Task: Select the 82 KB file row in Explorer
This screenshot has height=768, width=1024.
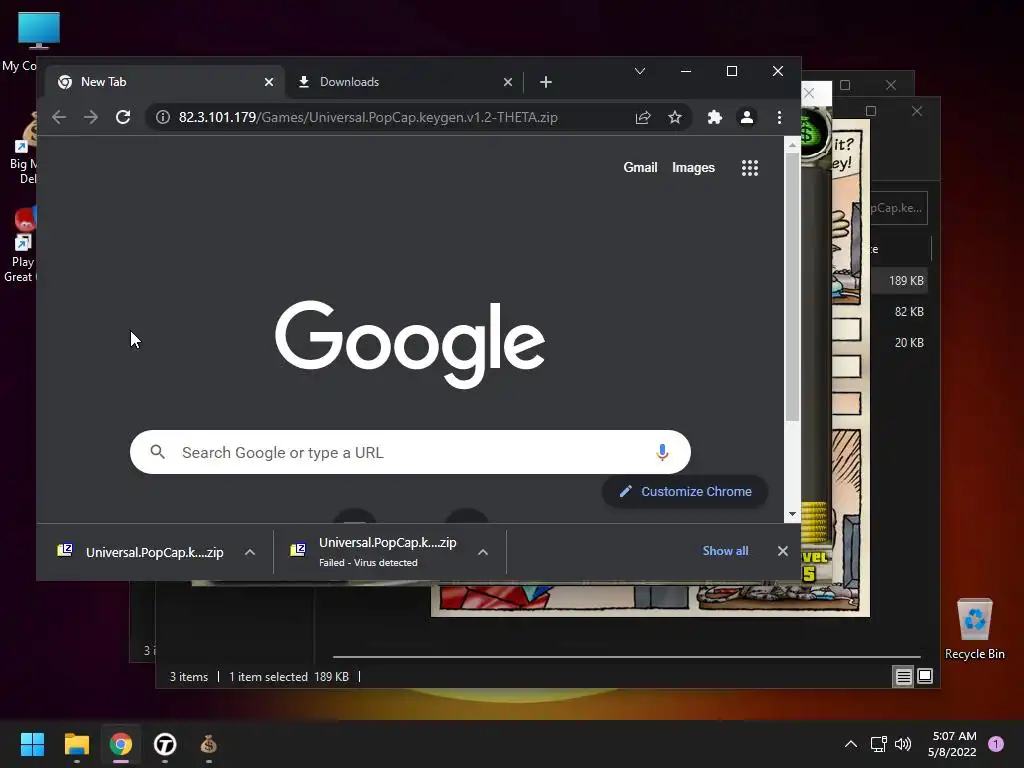Action: (899, 312)
